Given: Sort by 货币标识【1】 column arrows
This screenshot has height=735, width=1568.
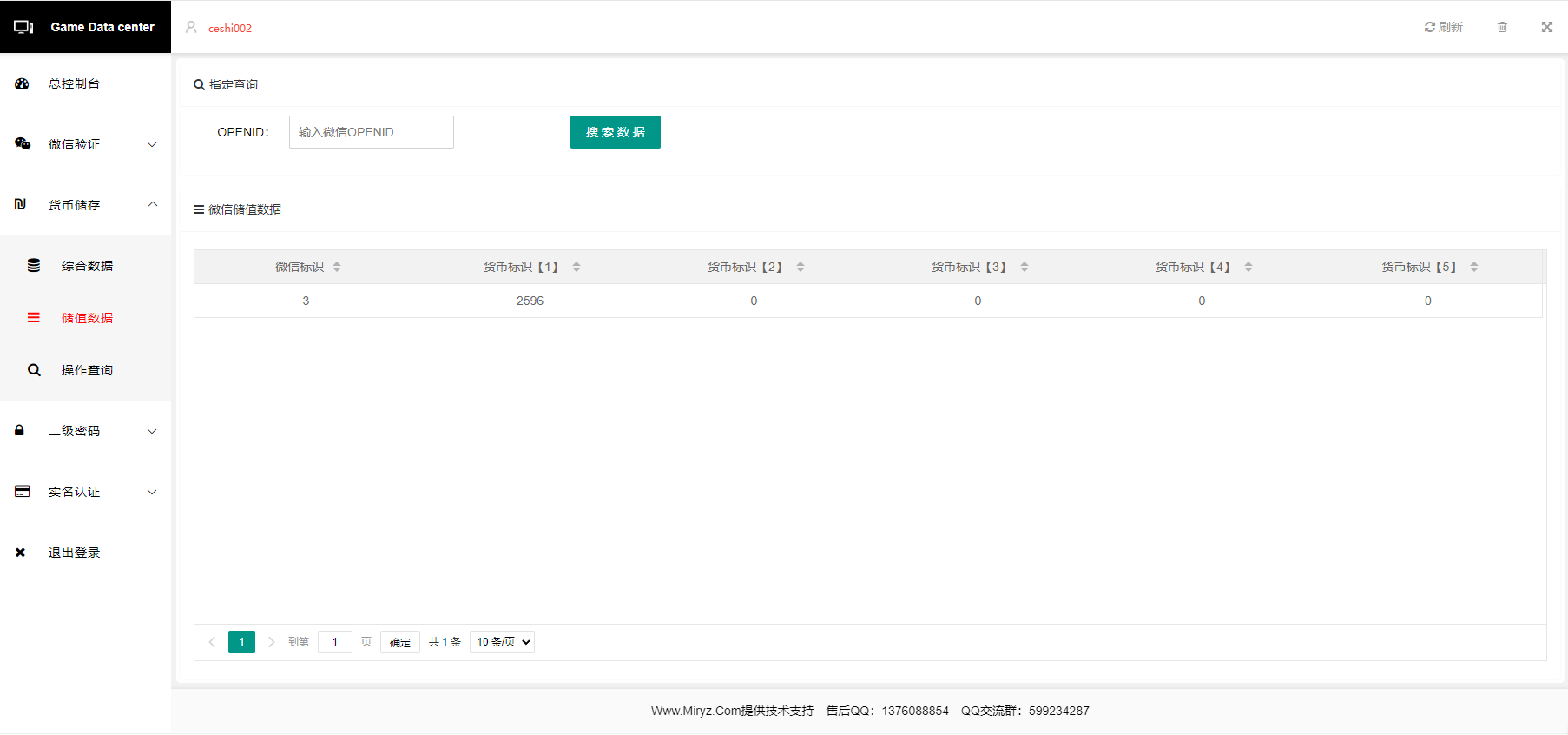Looking at the screenshot, I should tap(576, 267).
